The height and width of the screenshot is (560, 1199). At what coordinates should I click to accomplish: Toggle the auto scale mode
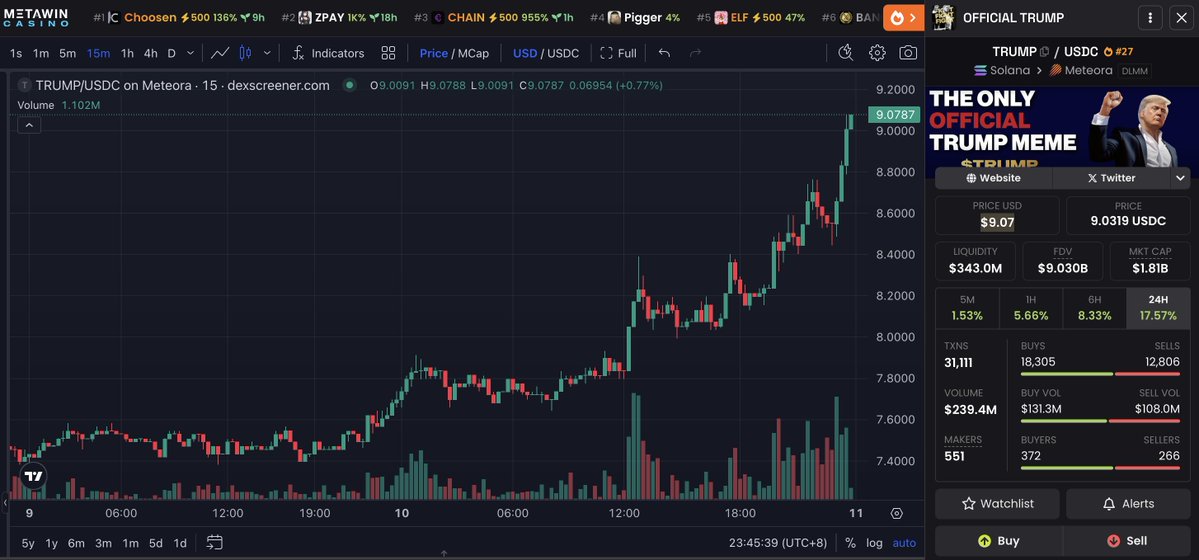(x=904, y=542)
